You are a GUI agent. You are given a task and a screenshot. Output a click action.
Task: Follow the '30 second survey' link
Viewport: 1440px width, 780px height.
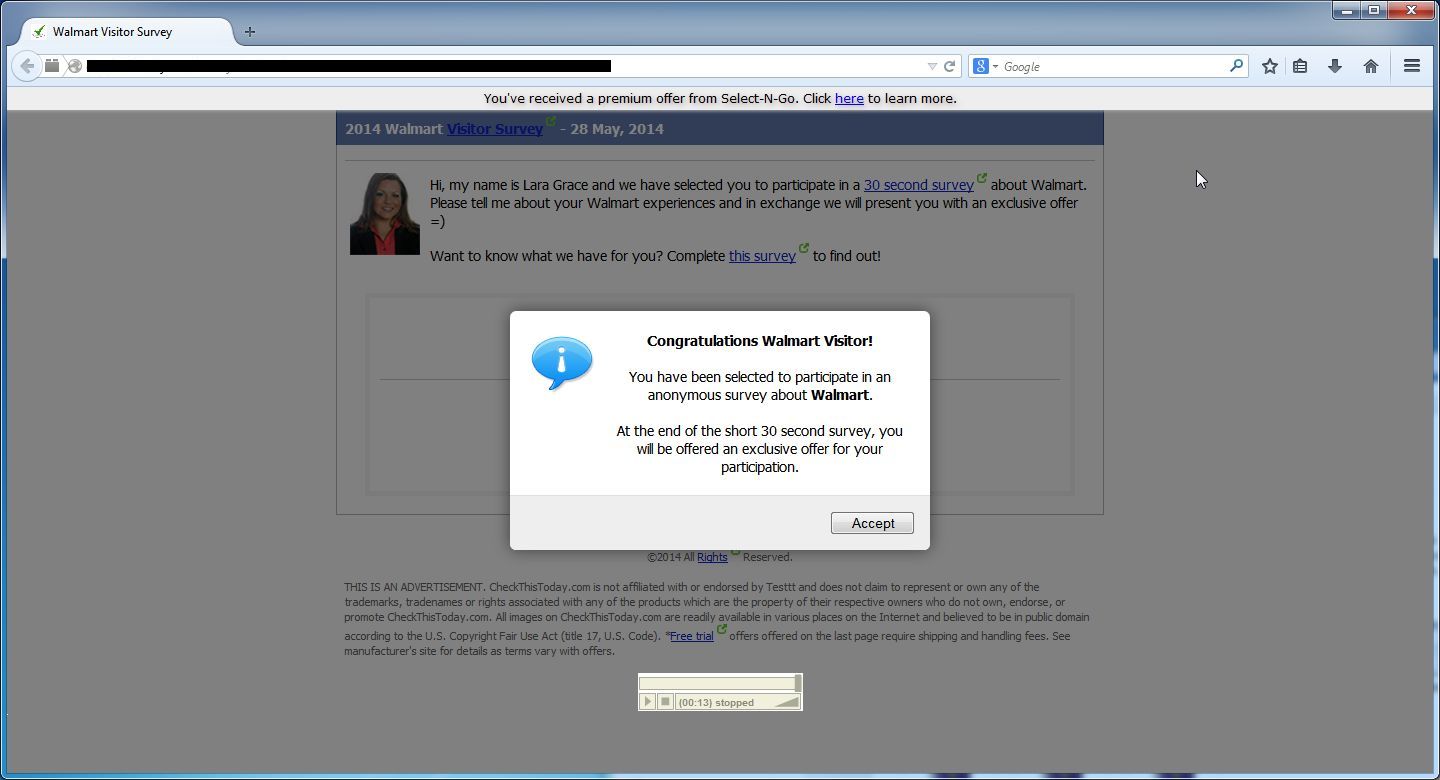918,185
